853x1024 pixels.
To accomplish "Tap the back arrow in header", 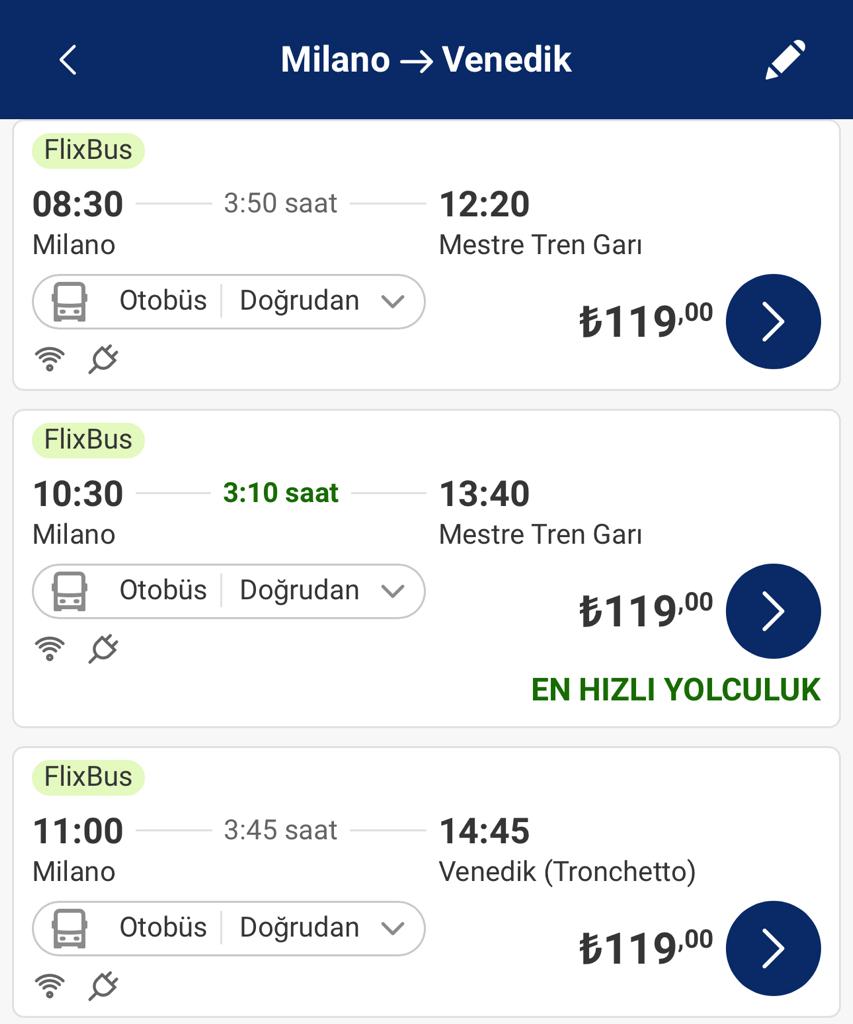I will pos(68,60).
